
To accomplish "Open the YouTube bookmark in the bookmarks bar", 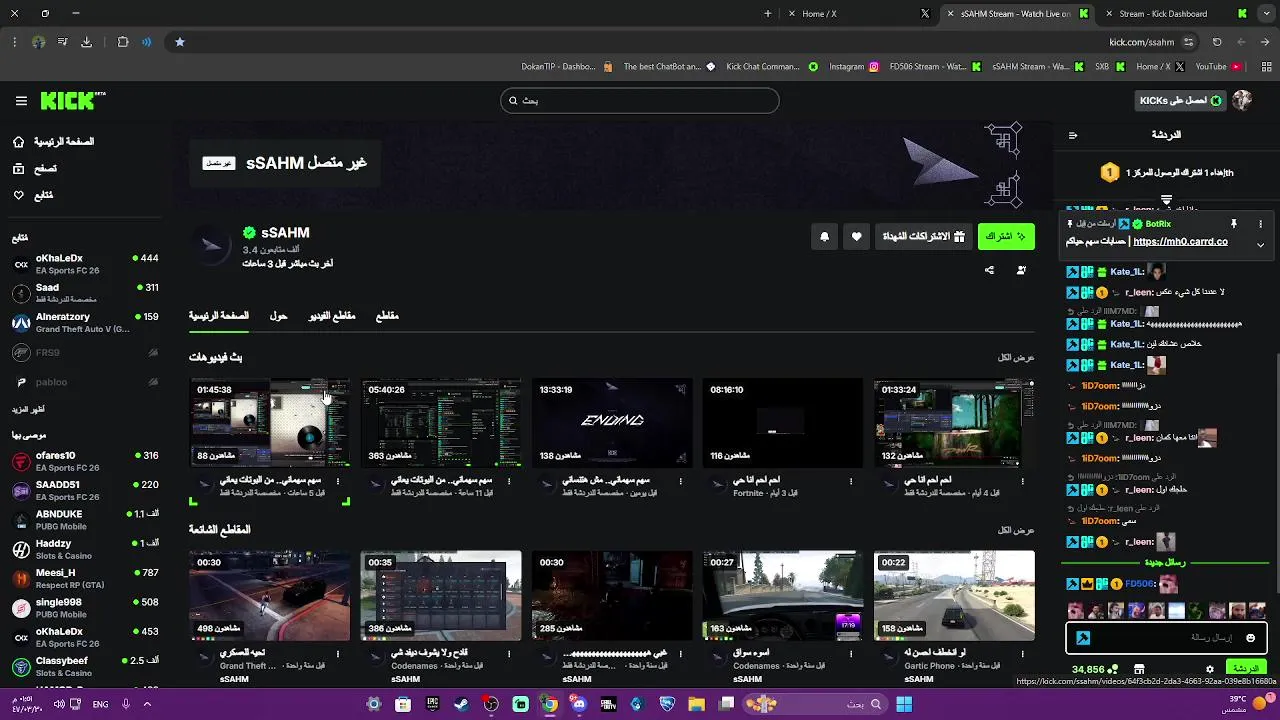I will tap(1218, 67).
